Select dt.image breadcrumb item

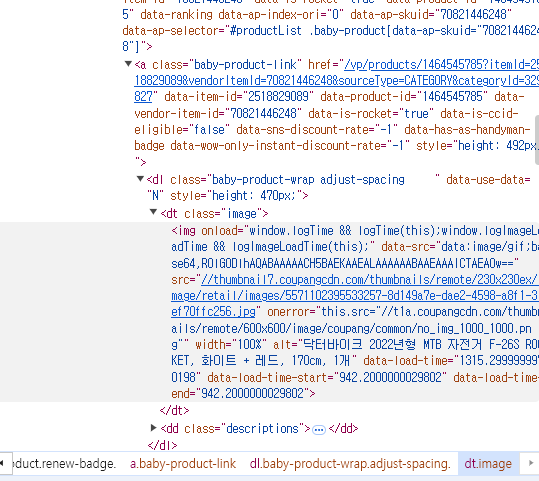(488, 464)
